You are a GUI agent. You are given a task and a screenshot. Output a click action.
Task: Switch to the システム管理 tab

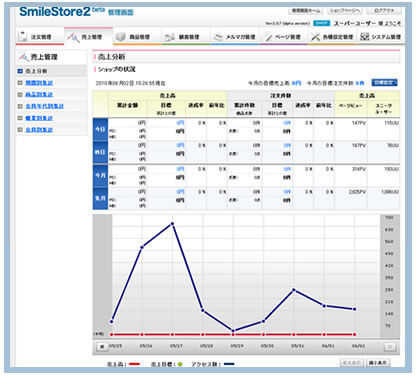[x=380, y=36]
